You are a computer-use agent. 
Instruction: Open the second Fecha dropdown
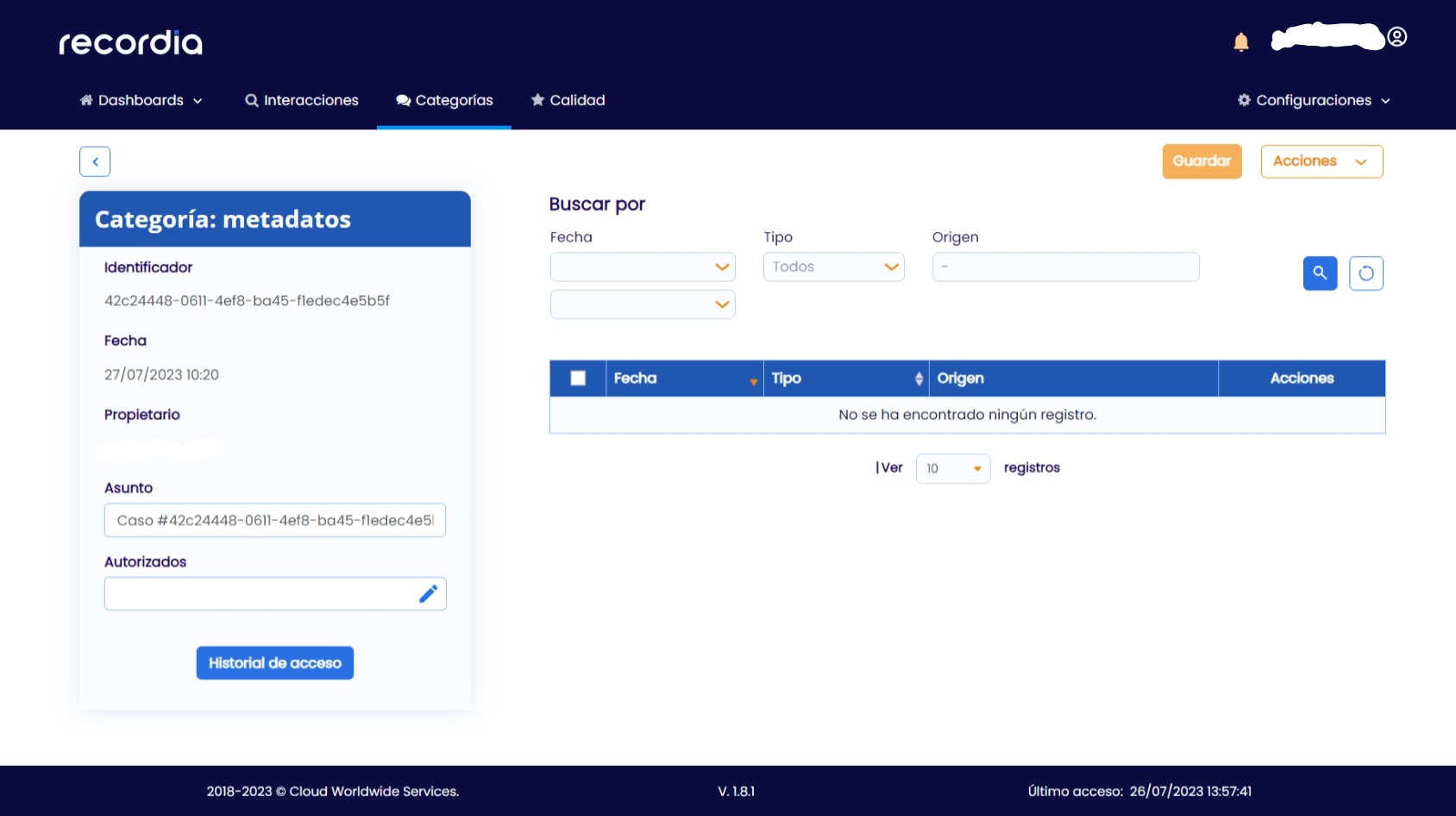tap(643, 304)
